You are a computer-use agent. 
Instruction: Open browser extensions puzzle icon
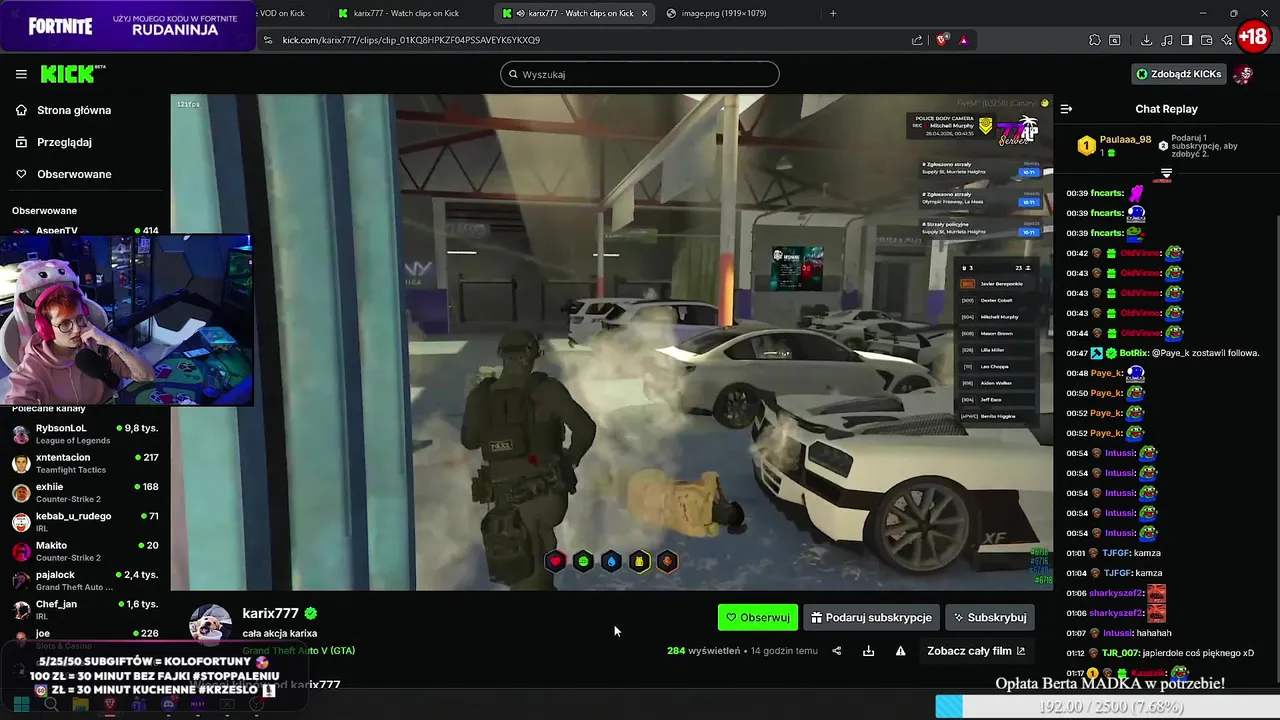1095,40
